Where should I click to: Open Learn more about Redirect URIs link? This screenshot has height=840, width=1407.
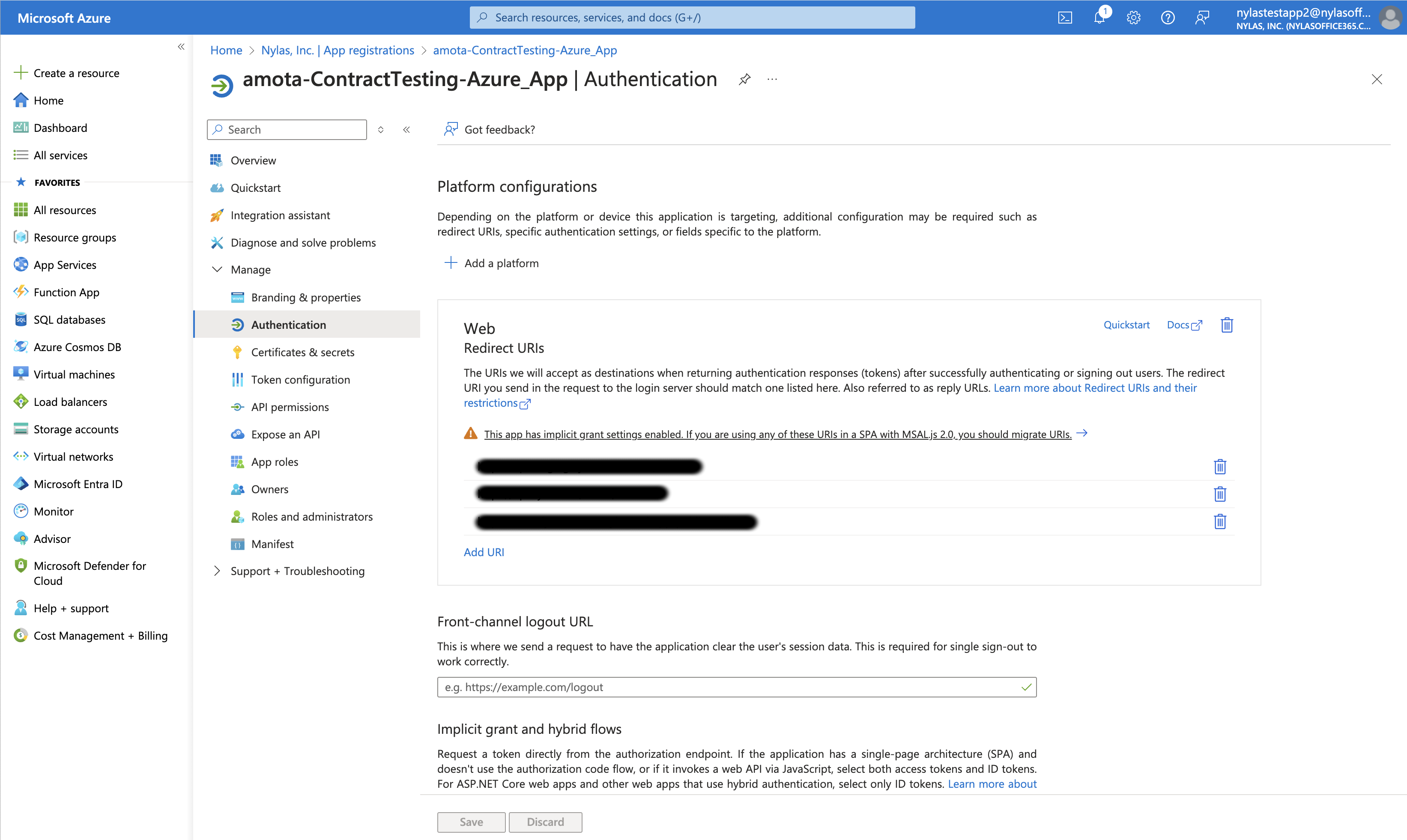pyautogui.click(x=1096, y=388)
